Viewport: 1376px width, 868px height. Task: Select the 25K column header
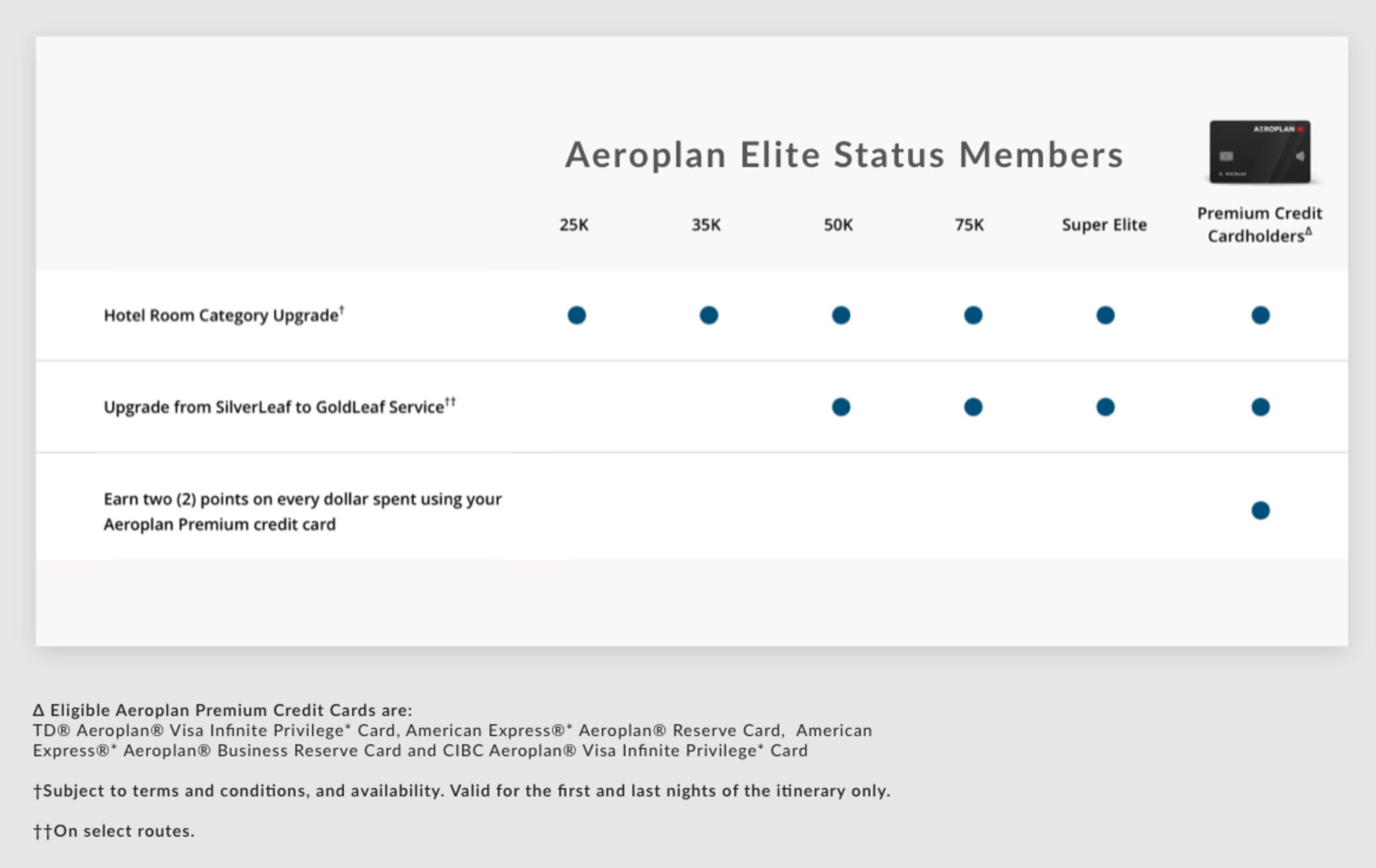[x=574, y=225]
